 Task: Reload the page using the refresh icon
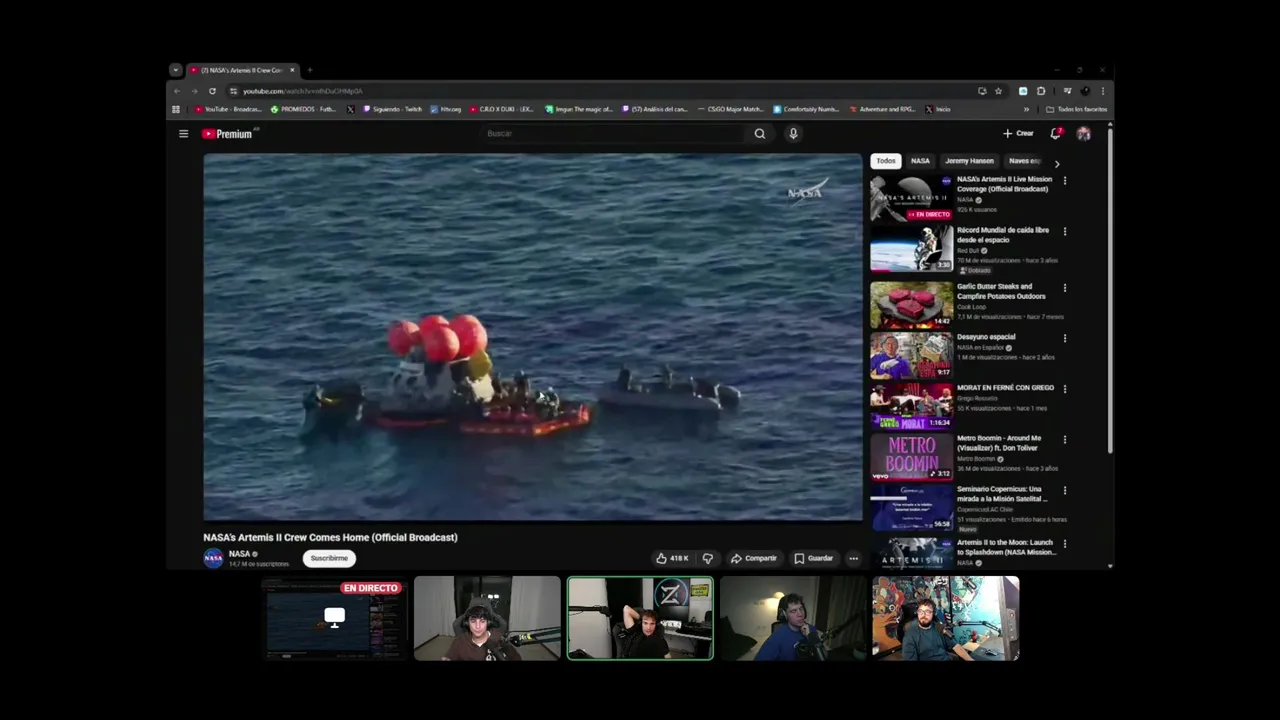click(x=212, y=91)
